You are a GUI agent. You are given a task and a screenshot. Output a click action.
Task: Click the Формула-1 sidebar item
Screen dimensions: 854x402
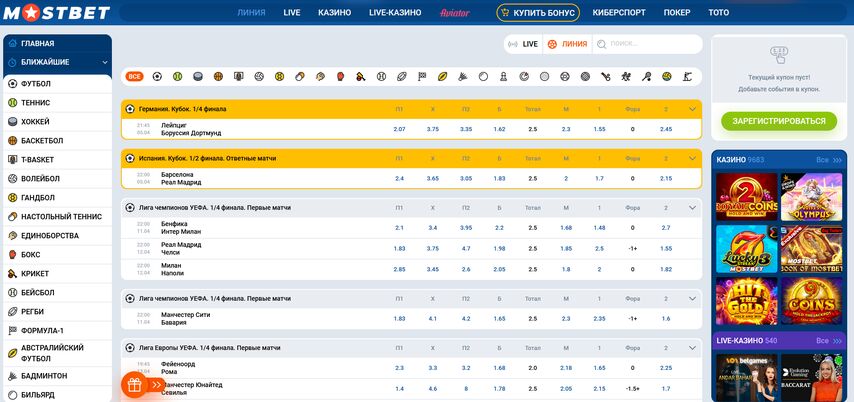[42, 329]
